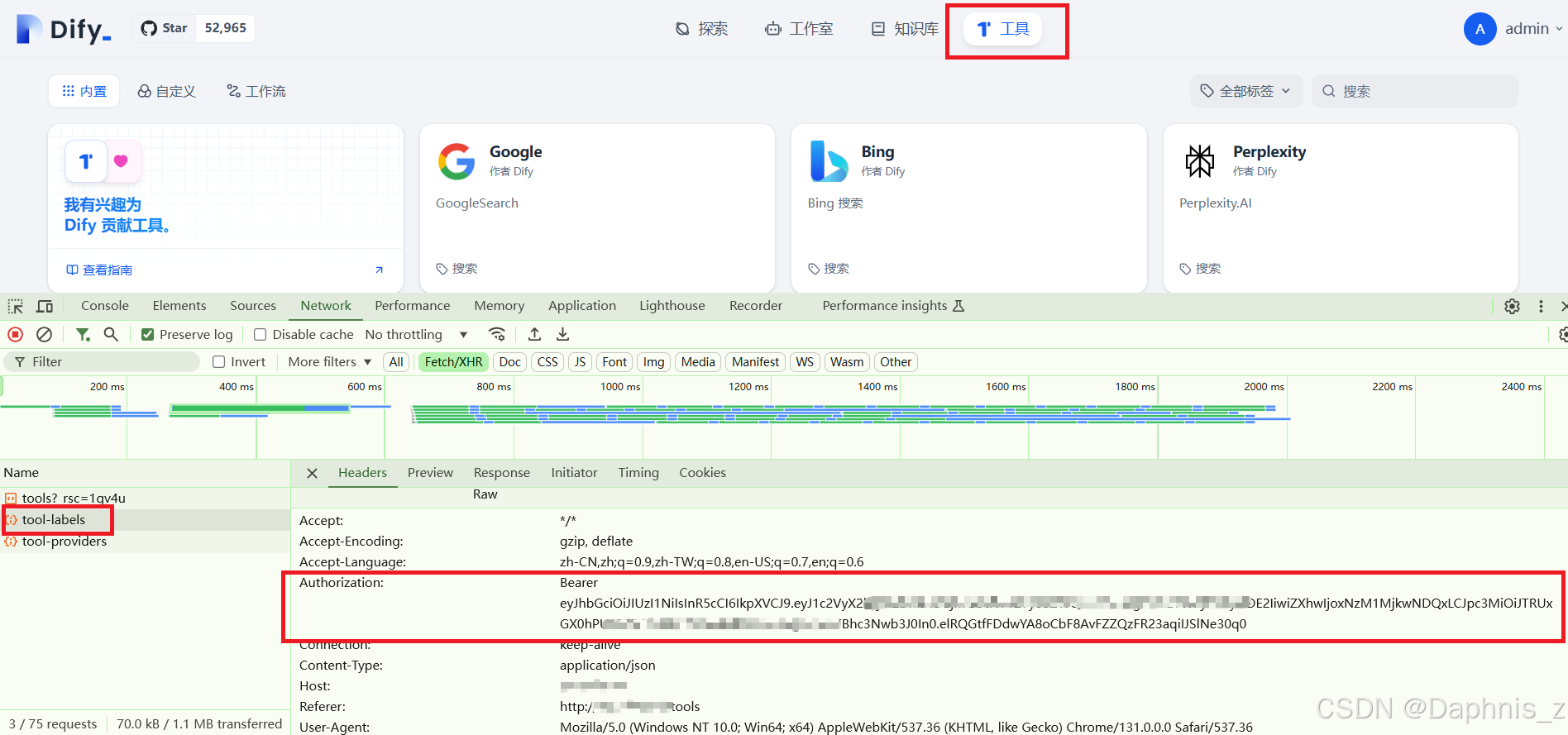This screenshot has width=1568, height=735.
Task: Focus the network Filter input
Action: coord(103,362)
